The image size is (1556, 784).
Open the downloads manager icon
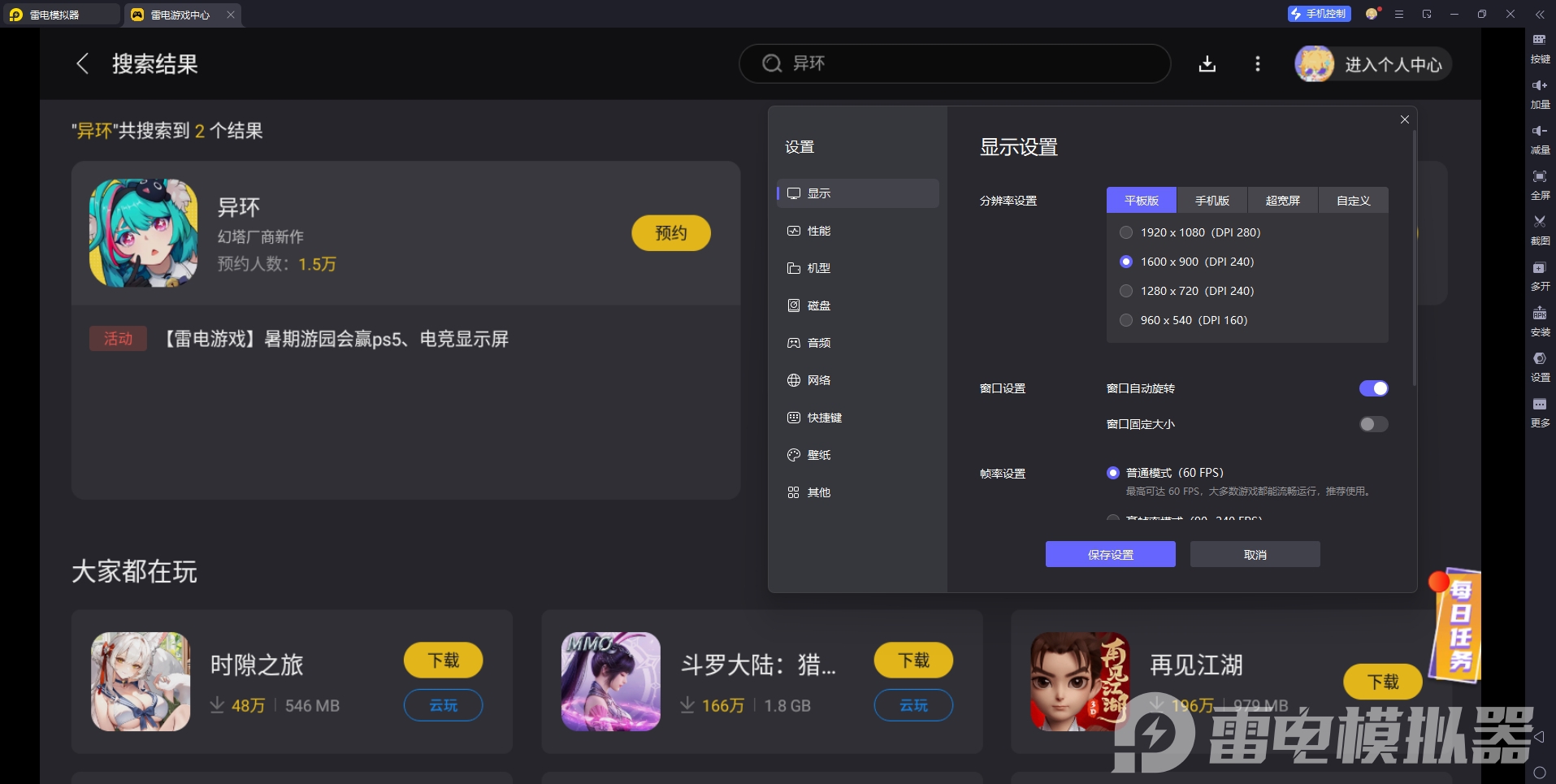pyautogui.click(x=1207, y=64)
